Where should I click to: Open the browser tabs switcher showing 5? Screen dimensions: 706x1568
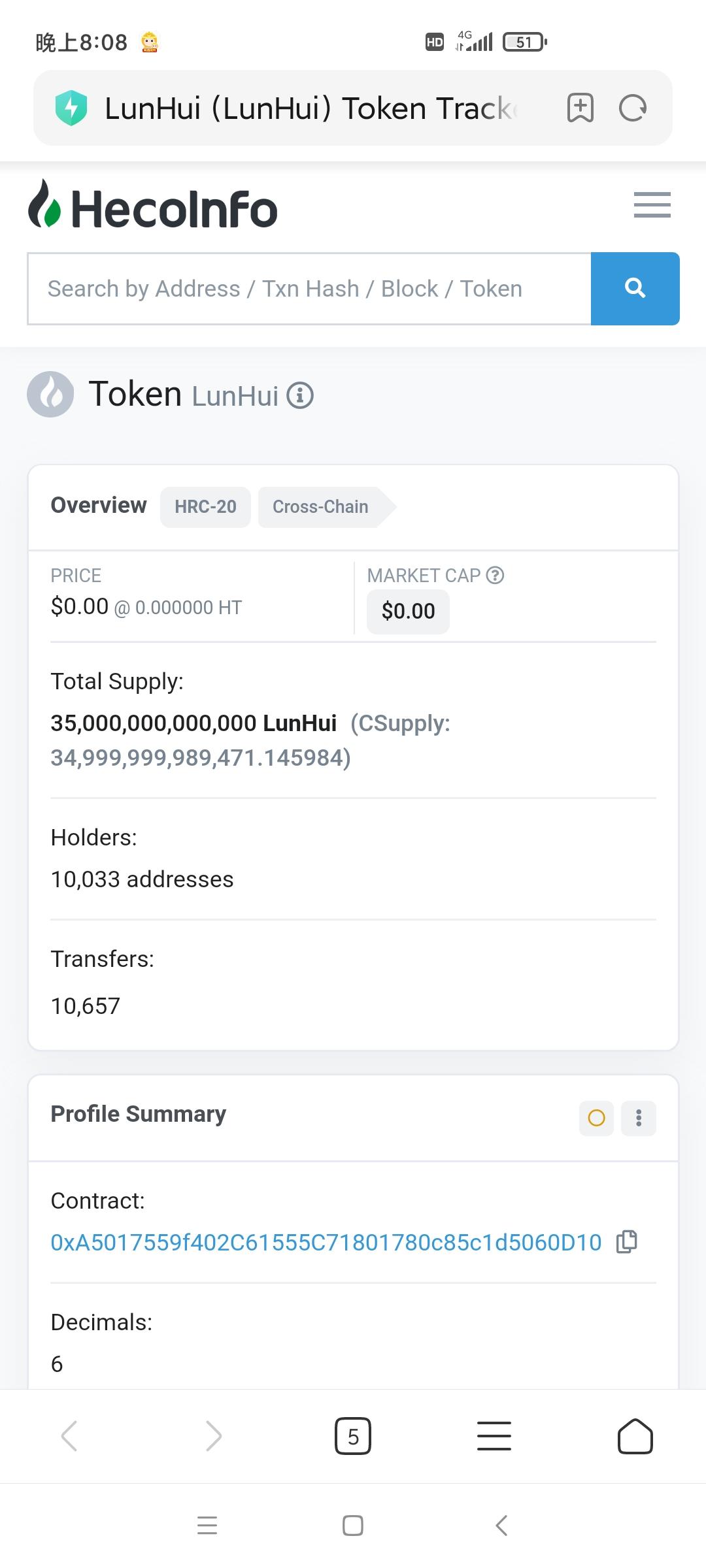[x=353, y=1436]
